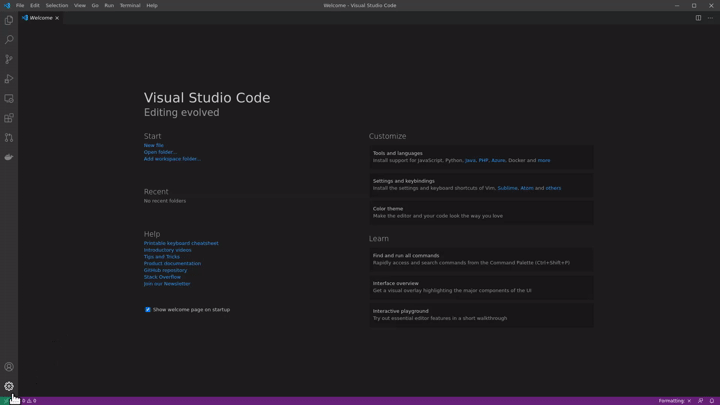Open the editor More Actions ellipsis
The width and height of the screenshot is (720, 405).
pos(710,18)
